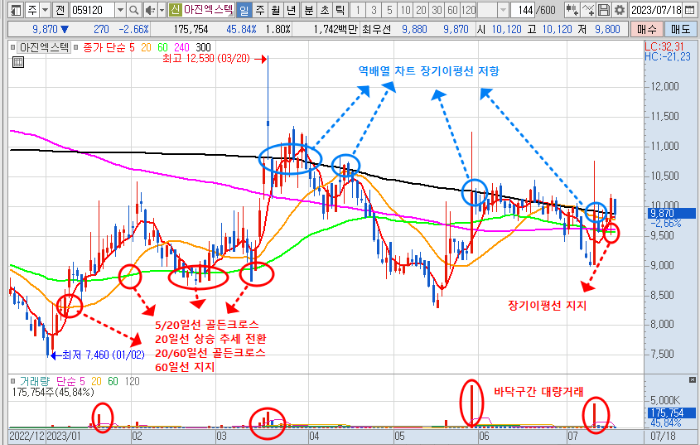This screenshot has width=700, height=445.
Task: Click the 매수 buy button
Action: [646, 29]
